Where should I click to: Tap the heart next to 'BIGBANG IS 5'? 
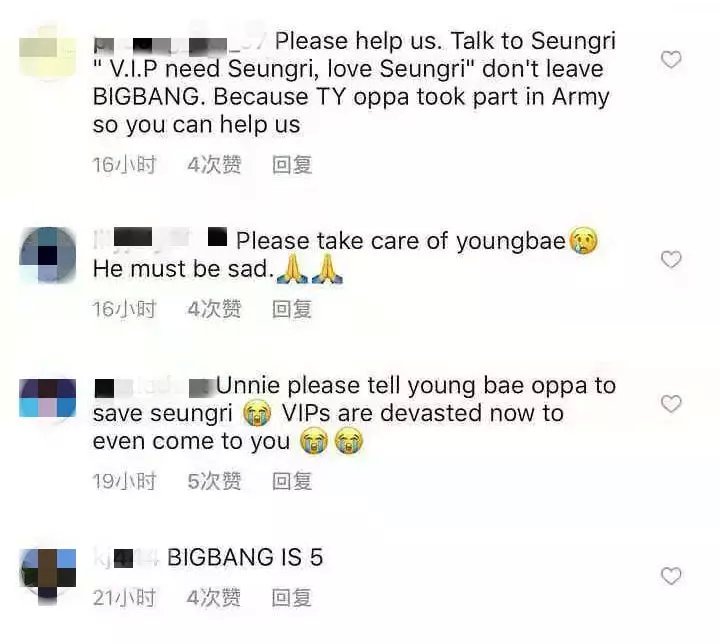tap(671, 576)
